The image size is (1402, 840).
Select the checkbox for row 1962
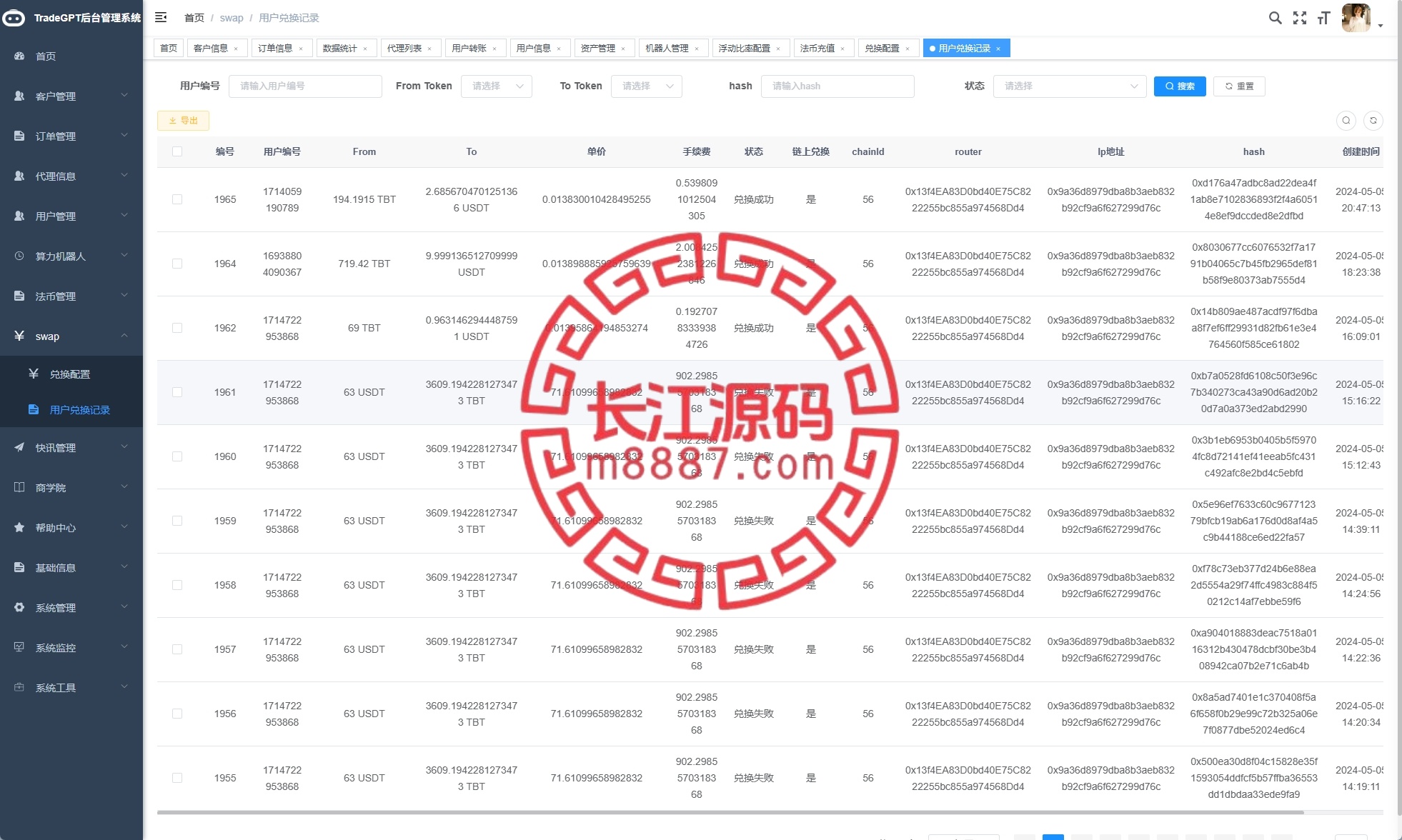[x=177, y=328]
